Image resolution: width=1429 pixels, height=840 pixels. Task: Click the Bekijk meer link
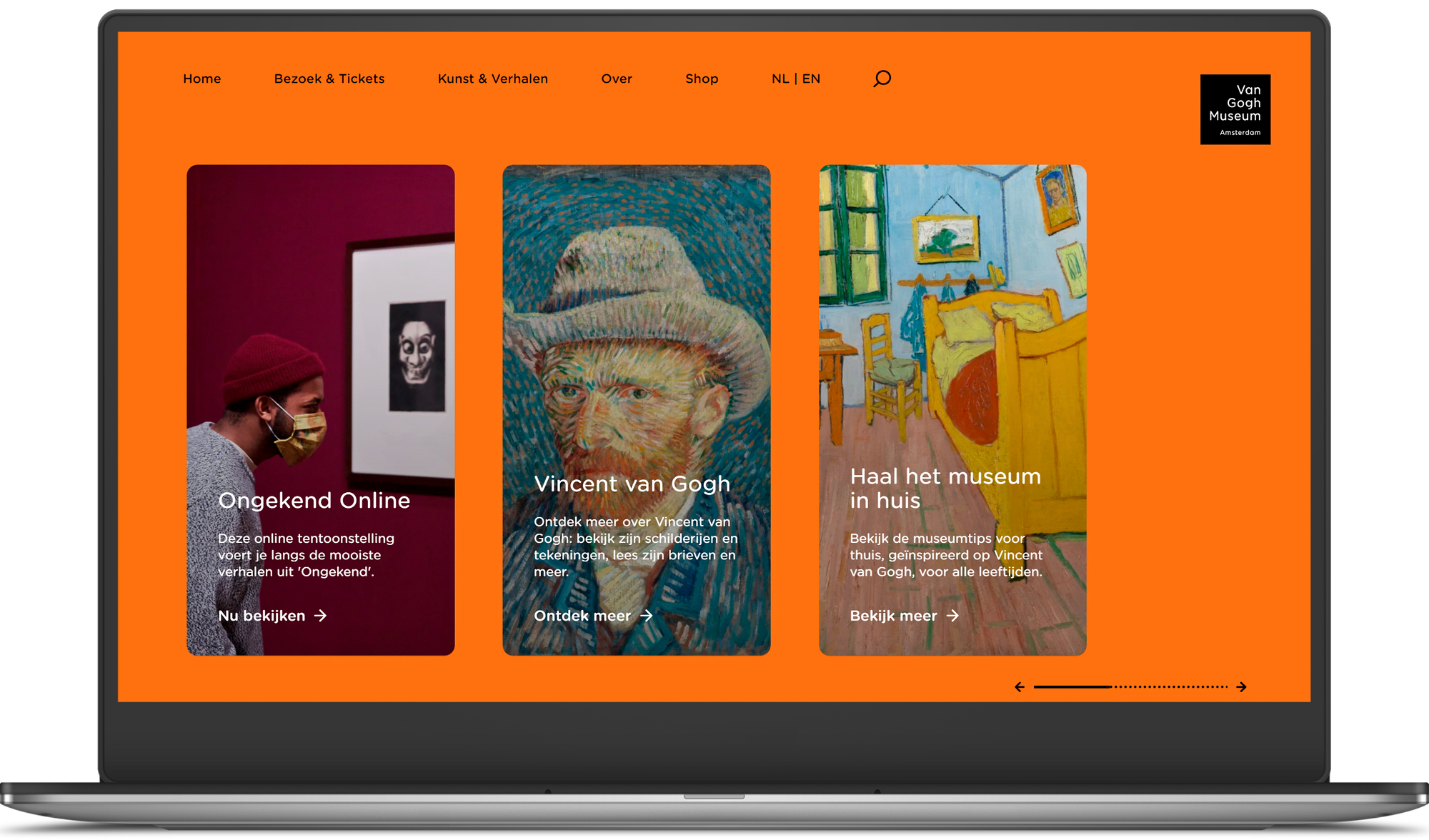(893, 616)
